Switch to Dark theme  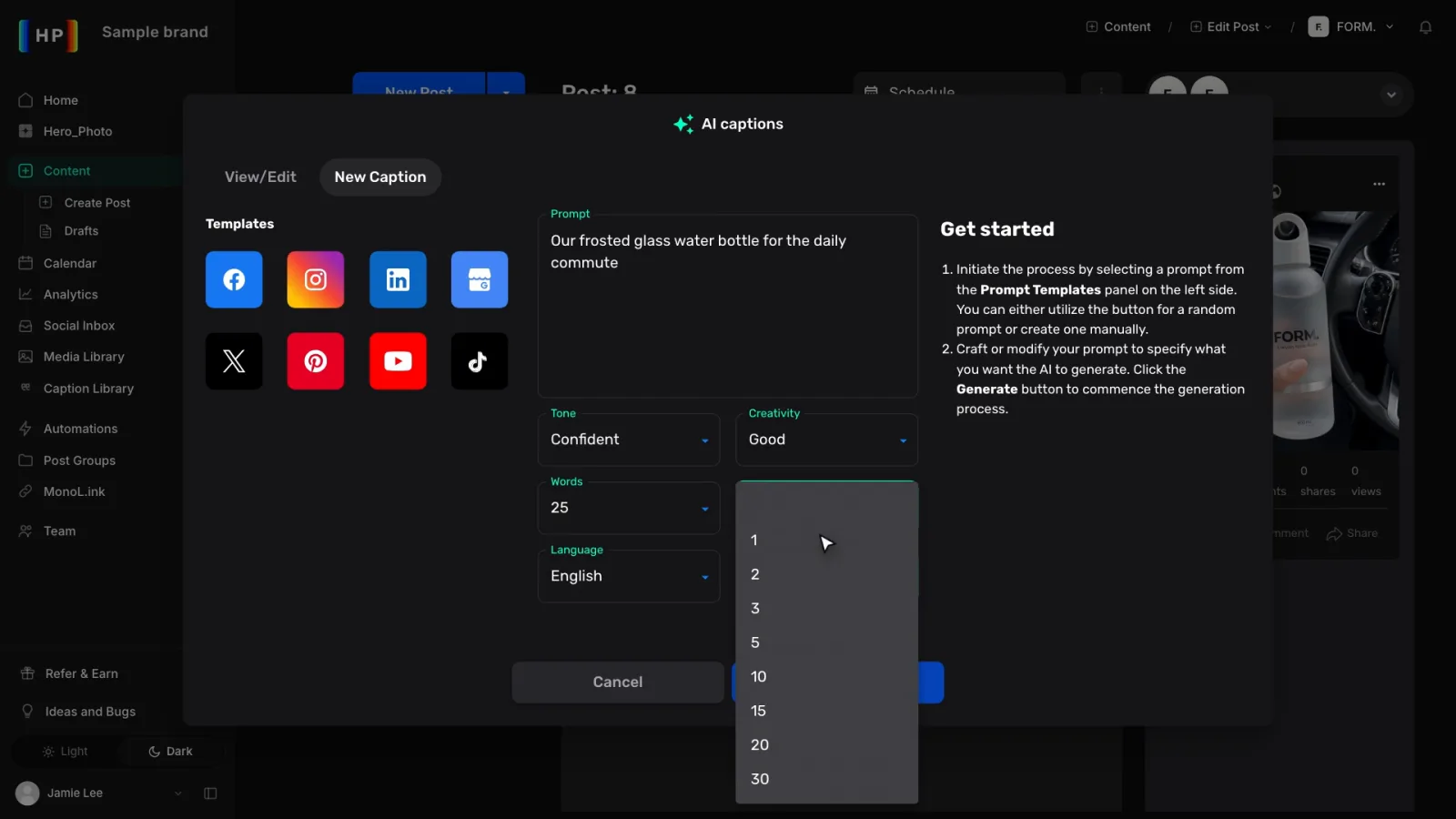[x=170, y=752]
